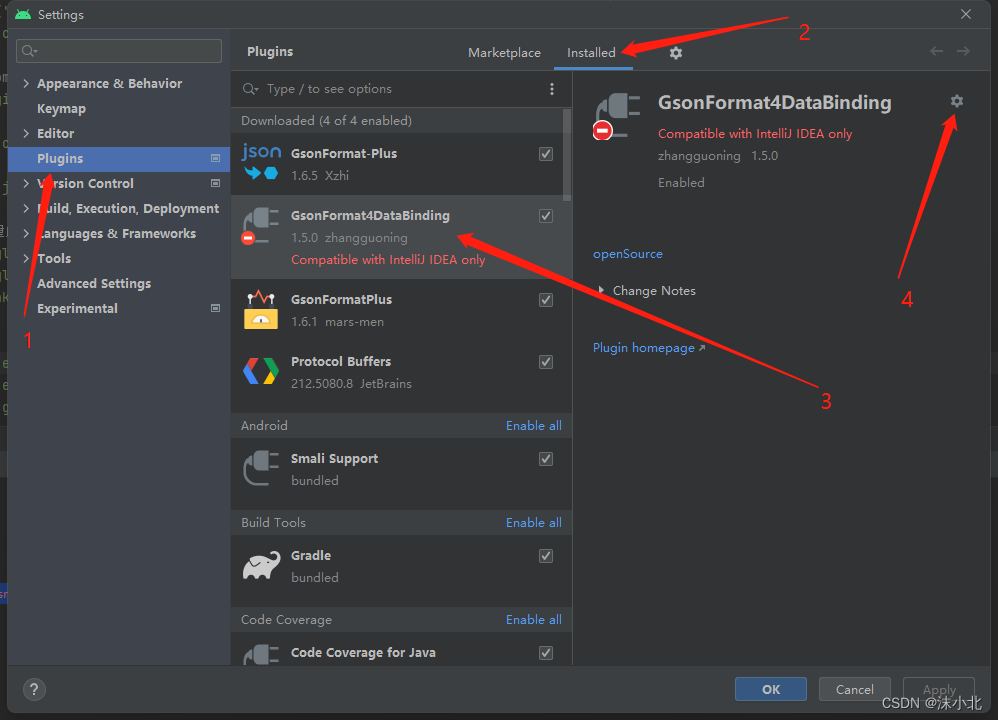Open the Plugin homepage link

point(649,348)
